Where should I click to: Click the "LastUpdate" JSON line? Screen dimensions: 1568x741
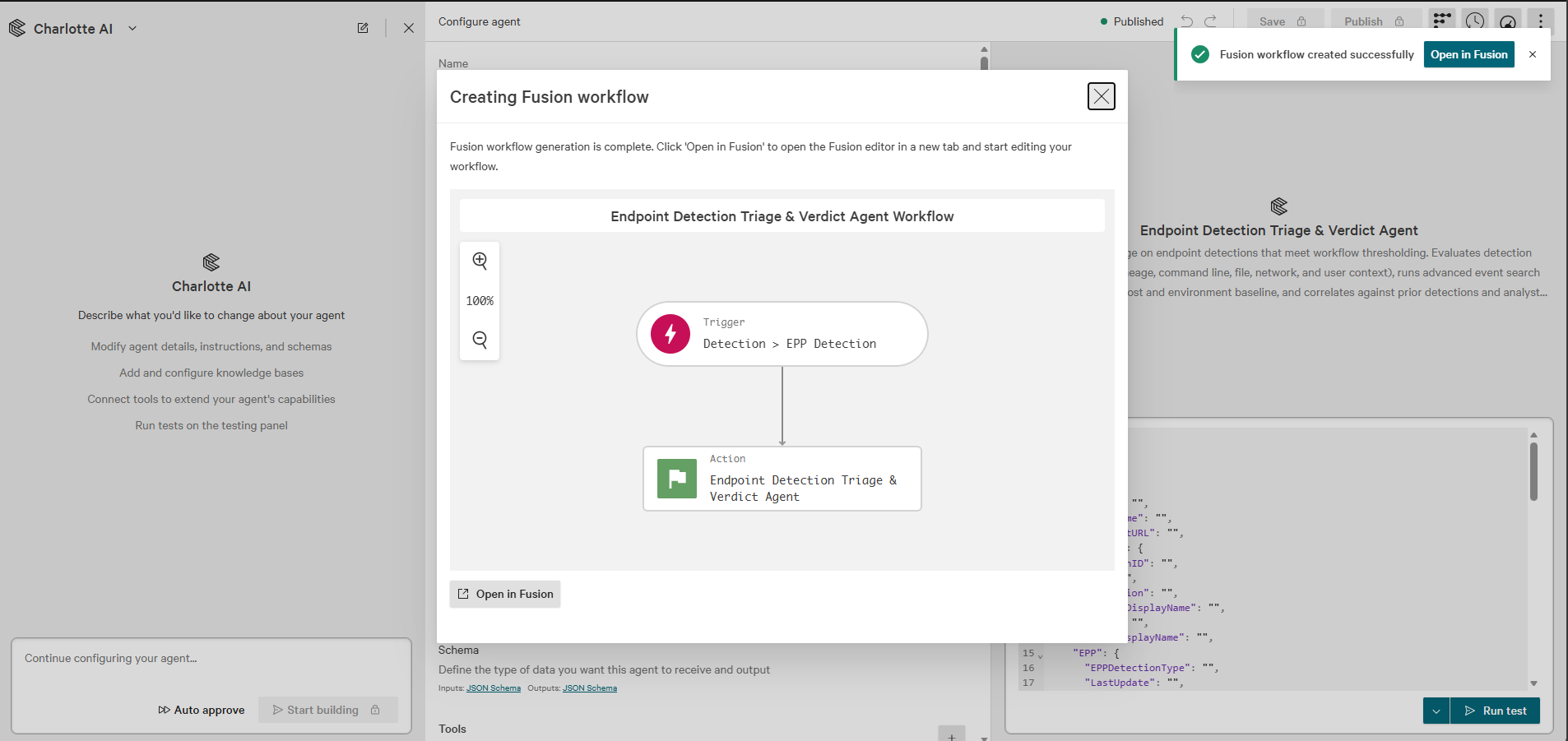(x=1134, y=683)
